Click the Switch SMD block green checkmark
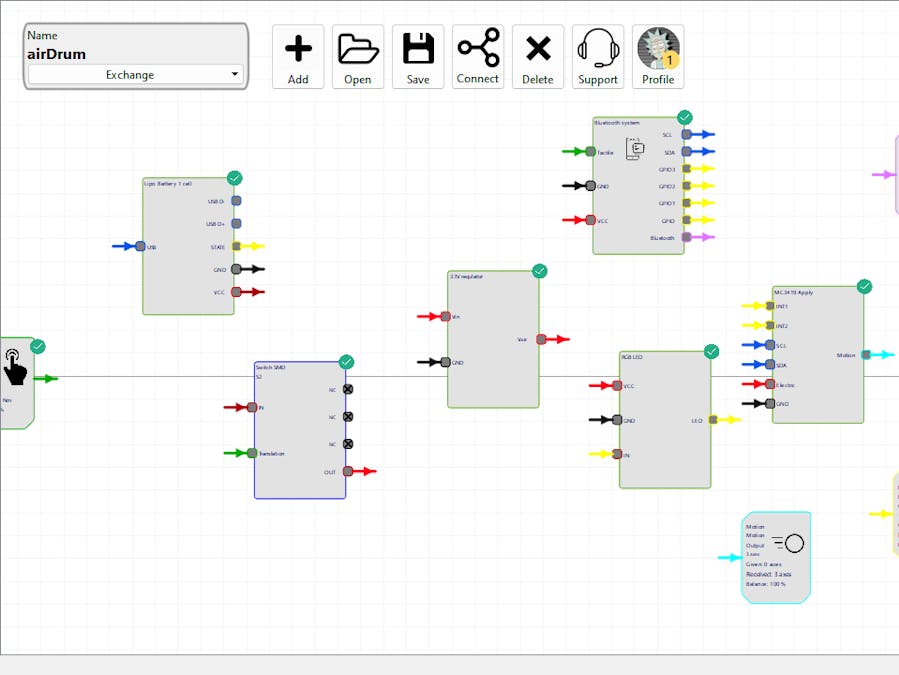899x675 pixels. [x=346, y=362]
